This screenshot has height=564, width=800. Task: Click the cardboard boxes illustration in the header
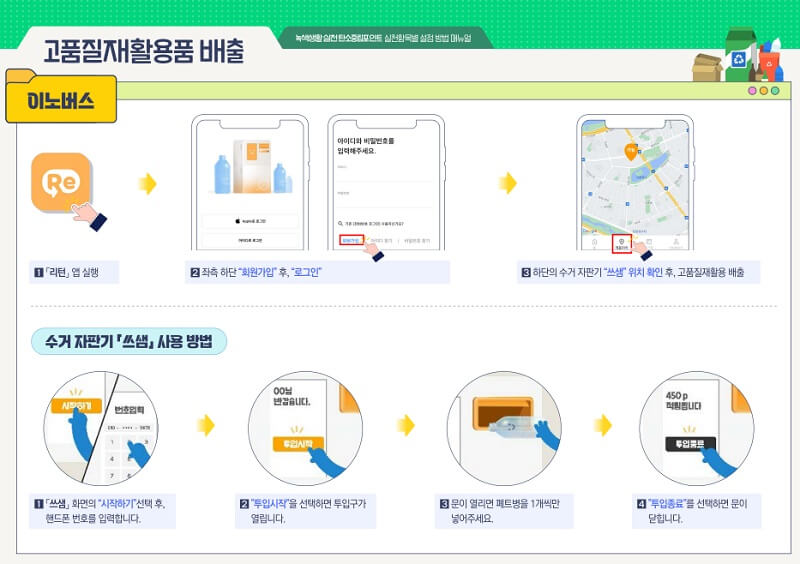point(707,68)
